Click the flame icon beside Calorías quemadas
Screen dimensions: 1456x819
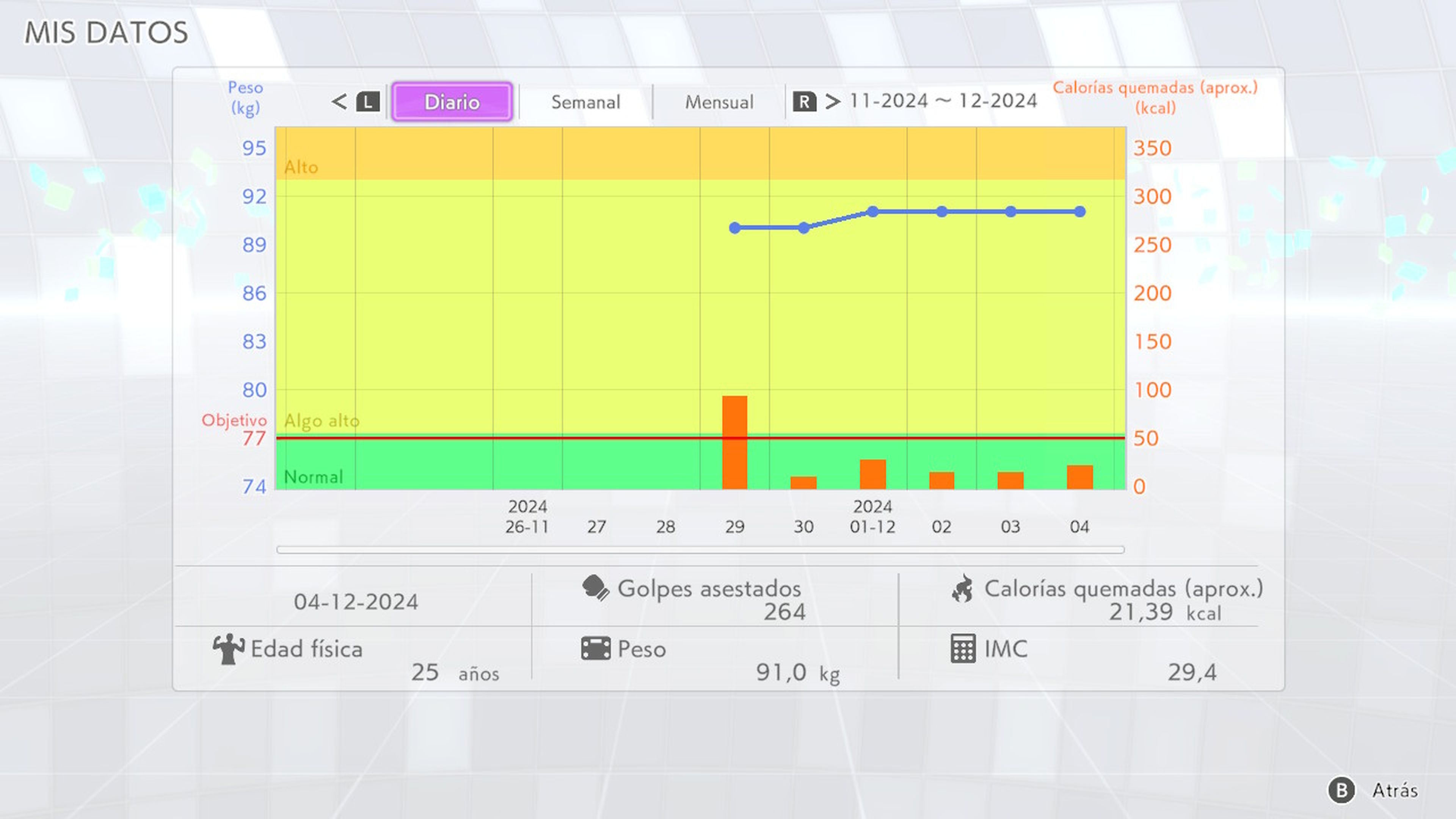pyautogui.click(x=963, y=588)
